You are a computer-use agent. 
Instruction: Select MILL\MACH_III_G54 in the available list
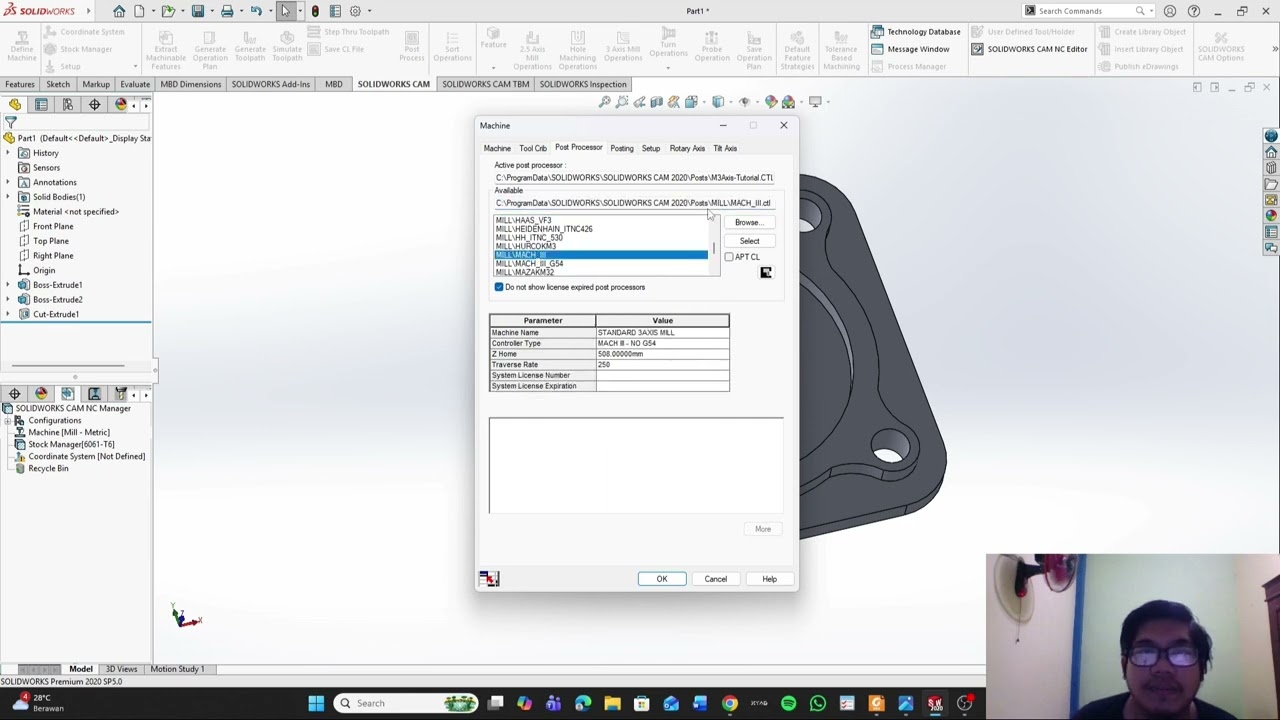(530, 264)
